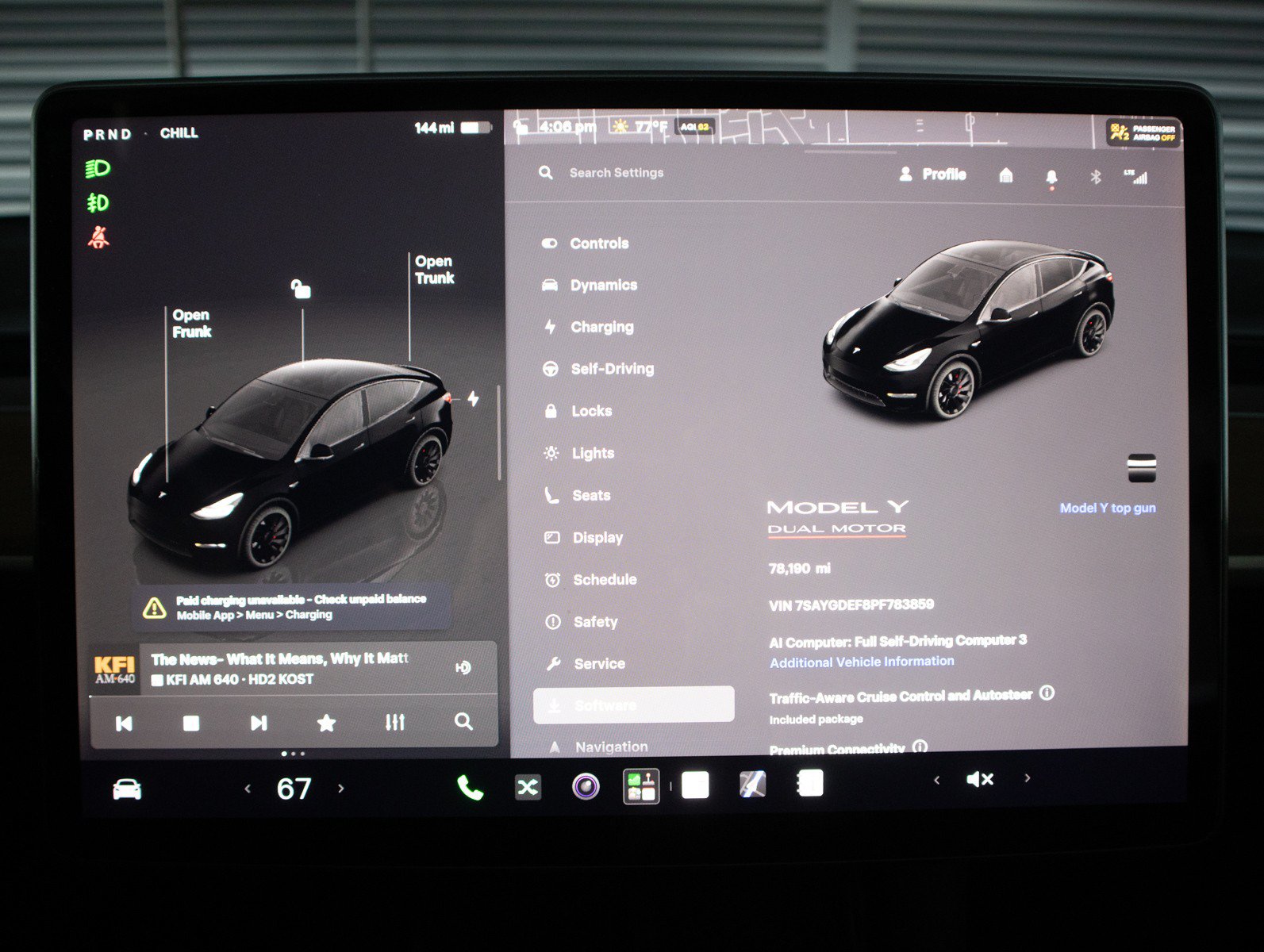Tap the 77°F weather indicator
The width and height of the screenshot is (1264, 952).
pos(640,127)
